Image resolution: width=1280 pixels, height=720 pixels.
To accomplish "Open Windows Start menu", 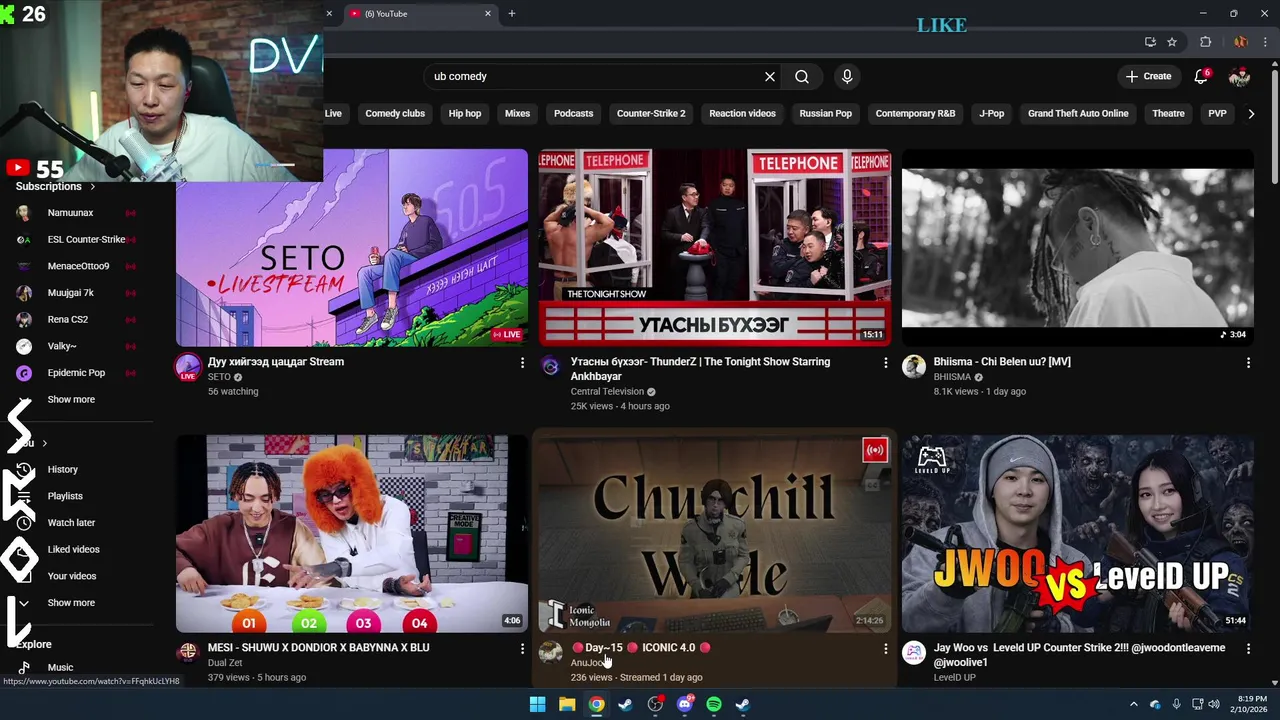I will [537, 704].
